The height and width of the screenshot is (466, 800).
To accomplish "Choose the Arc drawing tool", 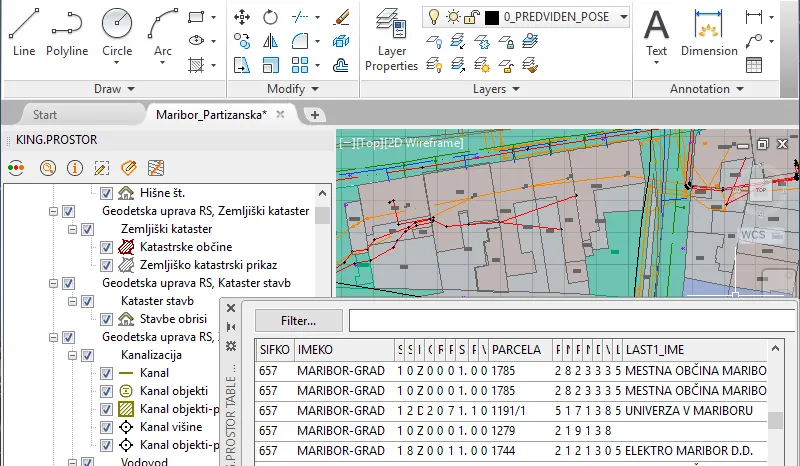I will 163,30.
